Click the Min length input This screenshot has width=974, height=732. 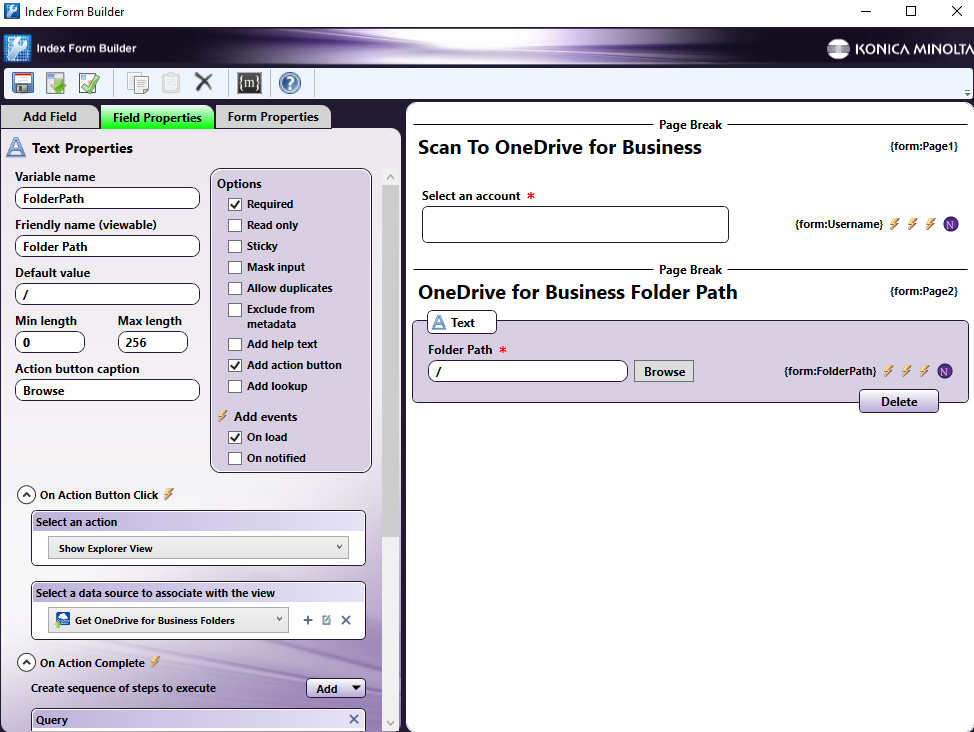coord(50,342)
